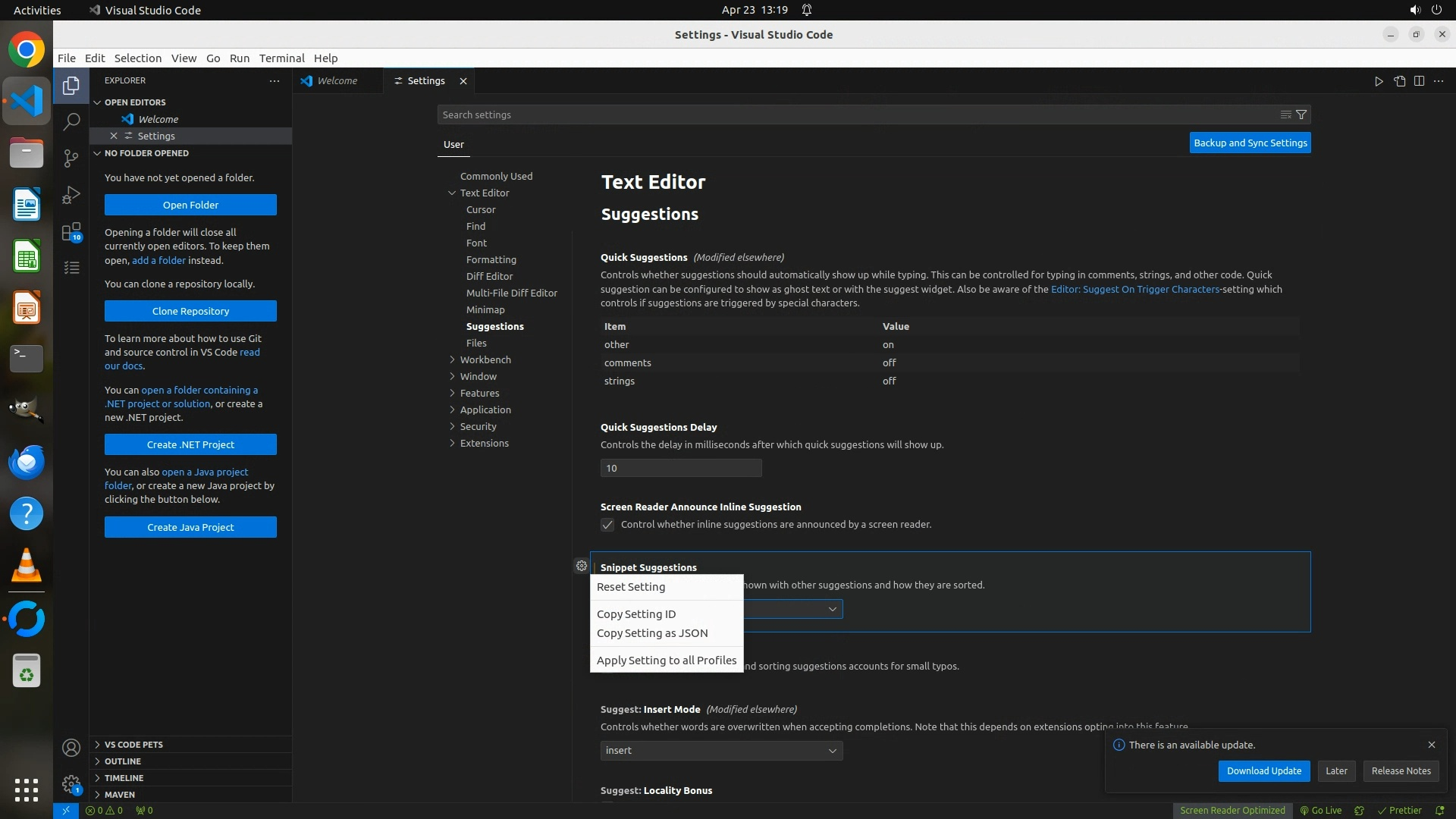This screenshot has width=1456, height=819.
Task: Click the gear icon beside Snippet Suggestions
Action: (581, 566)
